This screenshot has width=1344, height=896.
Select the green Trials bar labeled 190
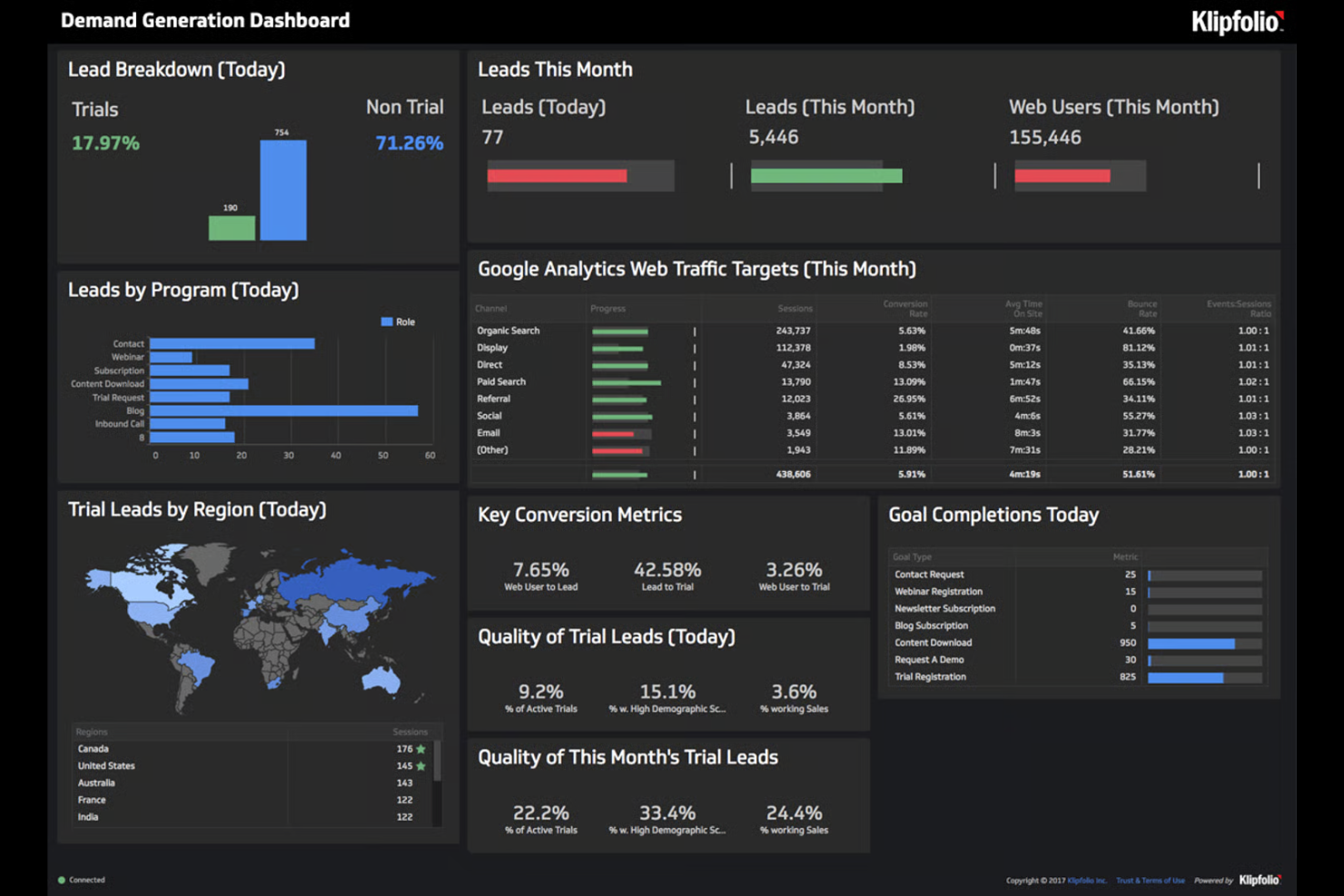click(232, 228)
